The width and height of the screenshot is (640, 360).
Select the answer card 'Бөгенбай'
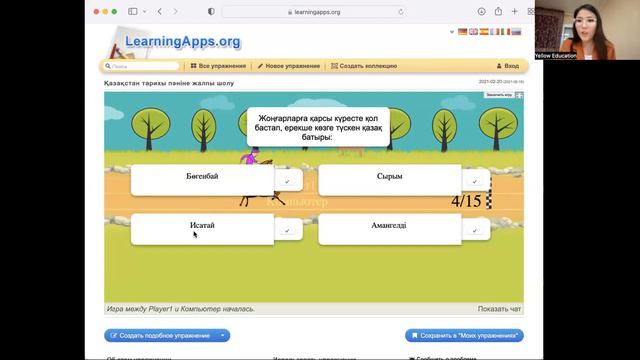coord(202,180)
